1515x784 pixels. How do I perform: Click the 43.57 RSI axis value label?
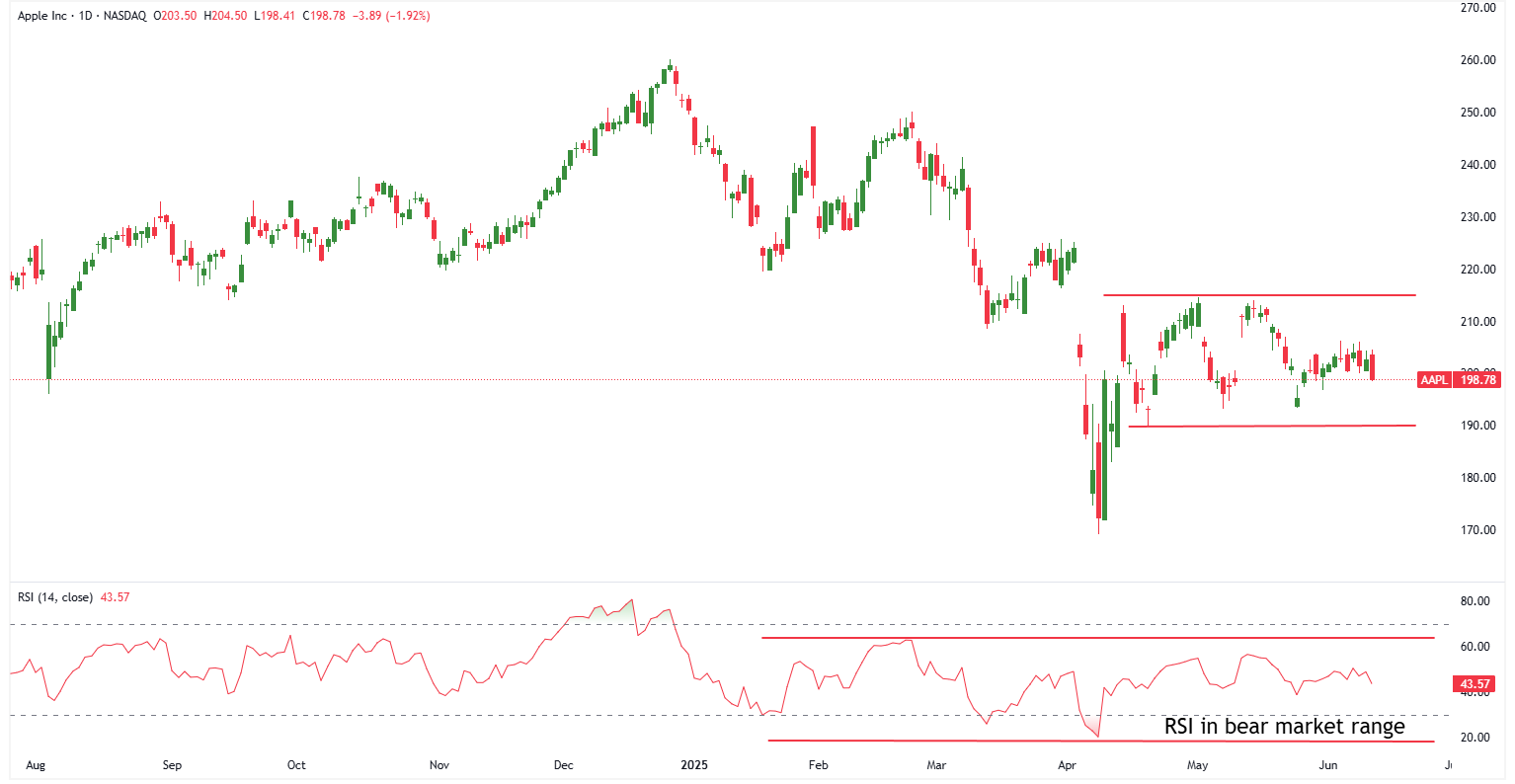(x=1475, y=683)
